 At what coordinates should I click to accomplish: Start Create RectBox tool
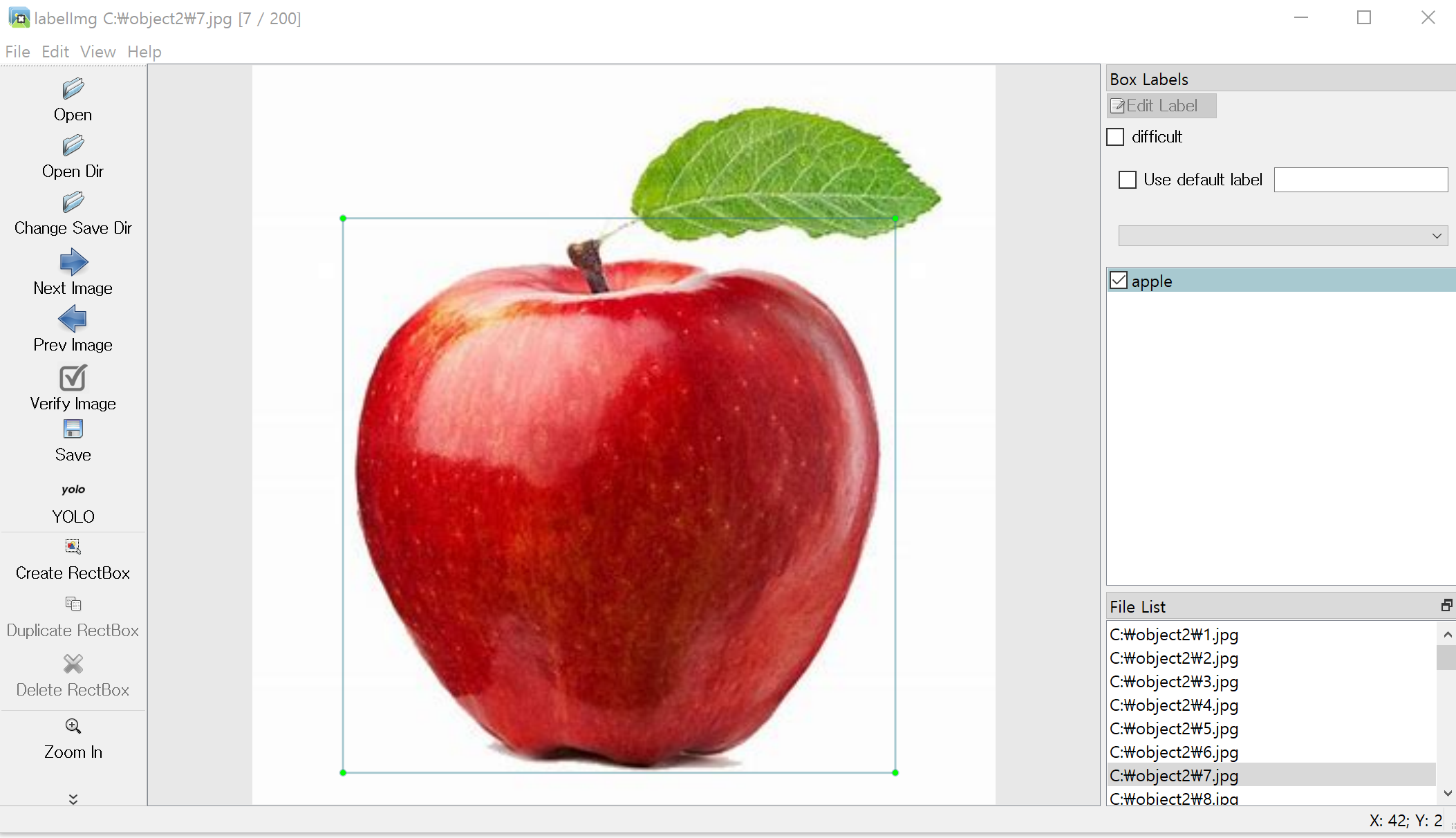pos(73,547)
